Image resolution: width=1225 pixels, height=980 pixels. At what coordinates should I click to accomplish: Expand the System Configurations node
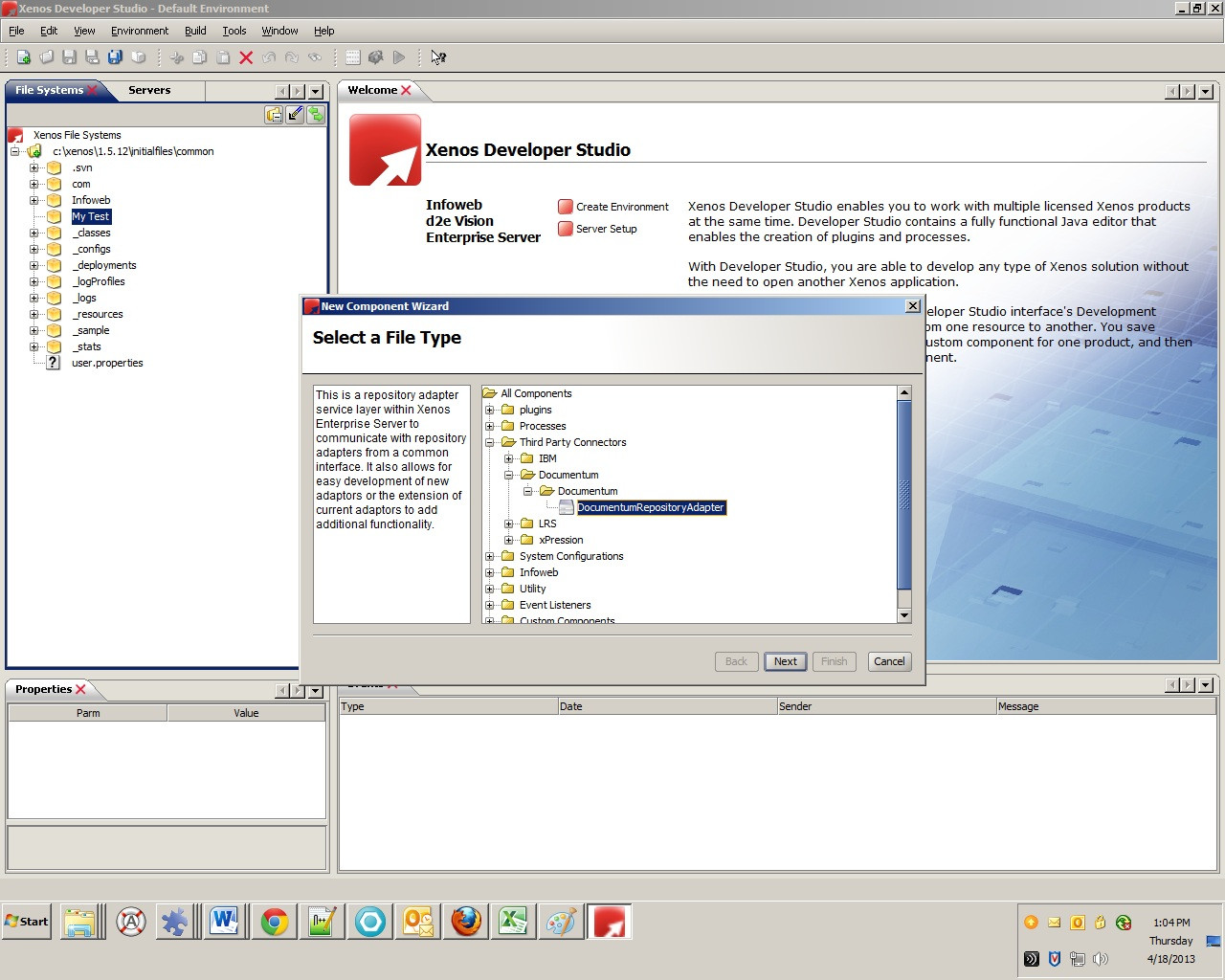[492, 556]
